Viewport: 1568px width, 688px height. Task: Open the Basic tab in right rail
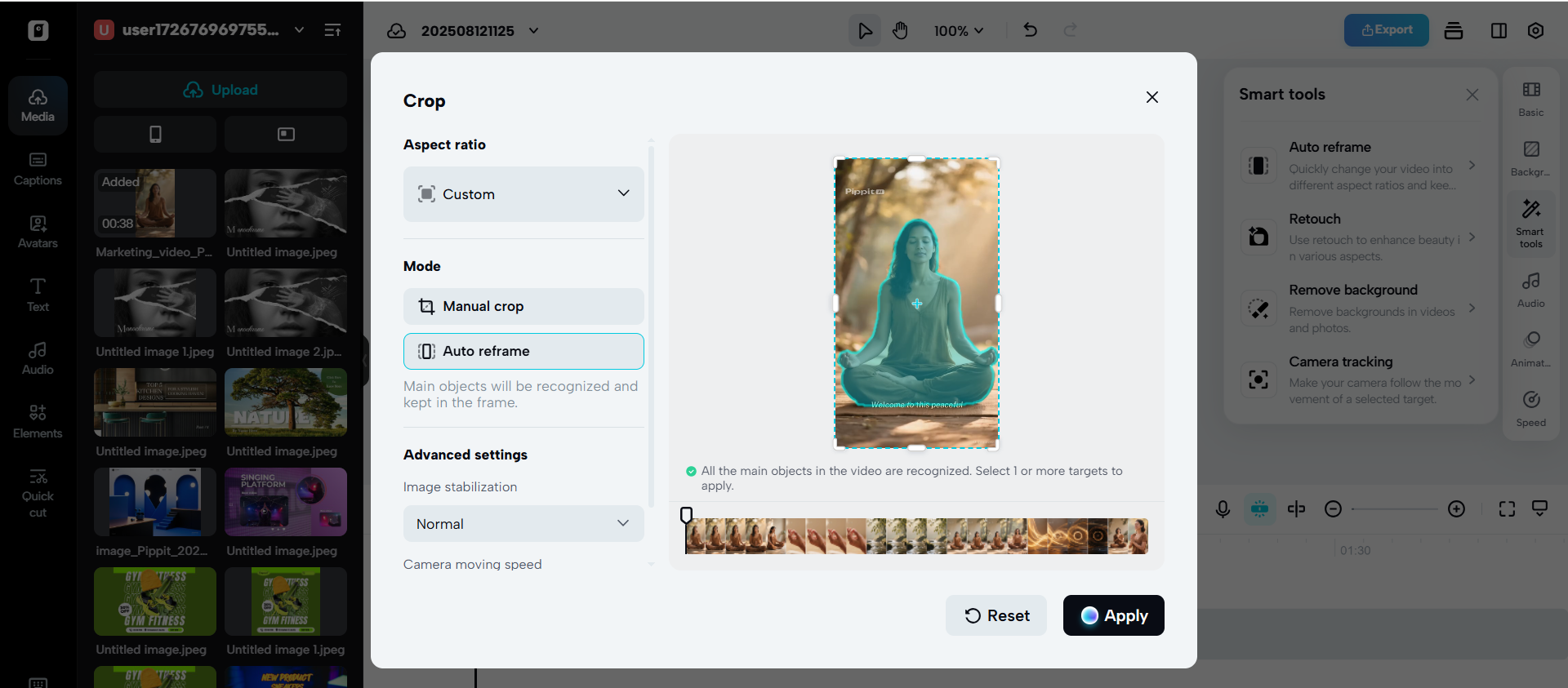click(x=1531, y=99)
